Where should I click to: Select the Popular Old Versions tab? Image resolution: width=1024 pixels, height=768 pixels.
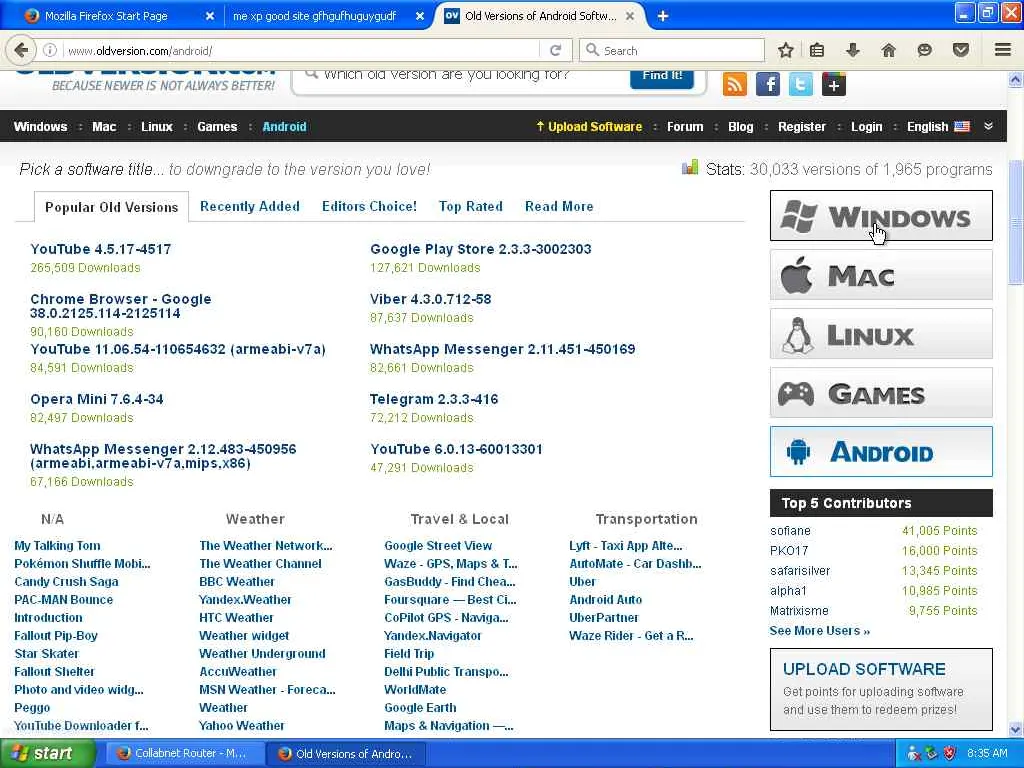(x=111, y=207)
